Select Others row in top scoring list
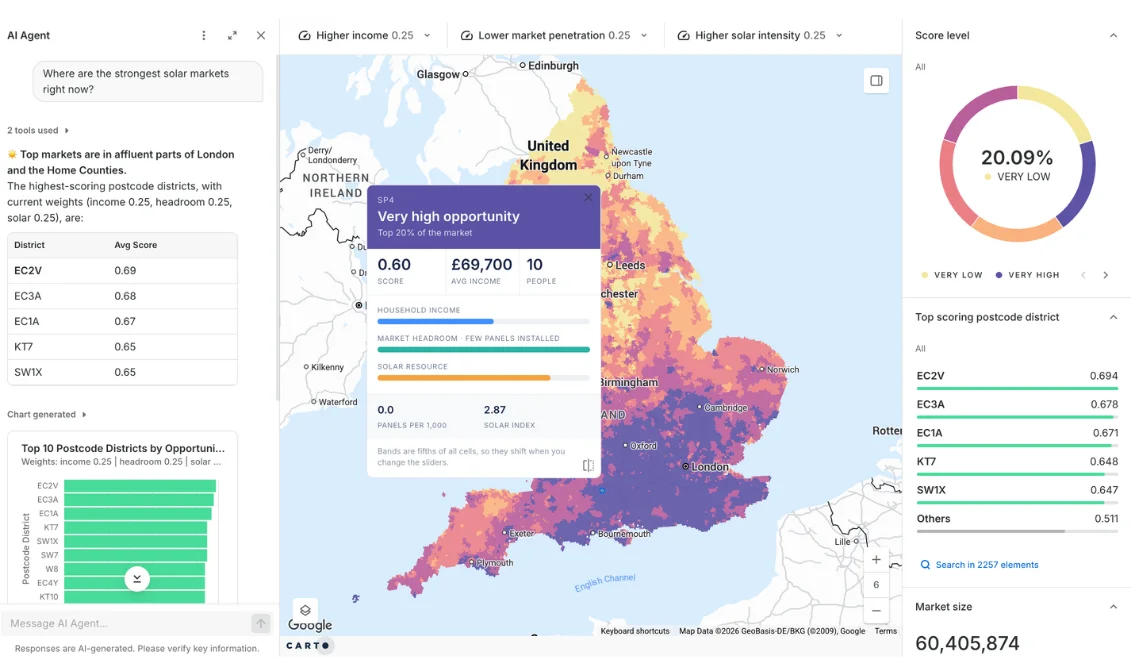This screenshot has width=1131, height=660. tap(1017, 522)
